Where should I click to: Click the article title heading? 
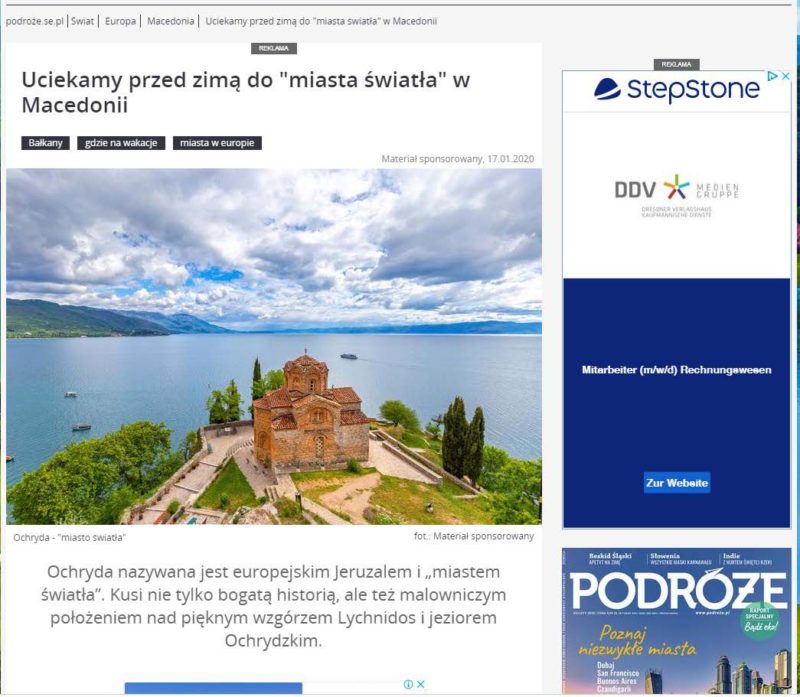(x=245, y=92)
